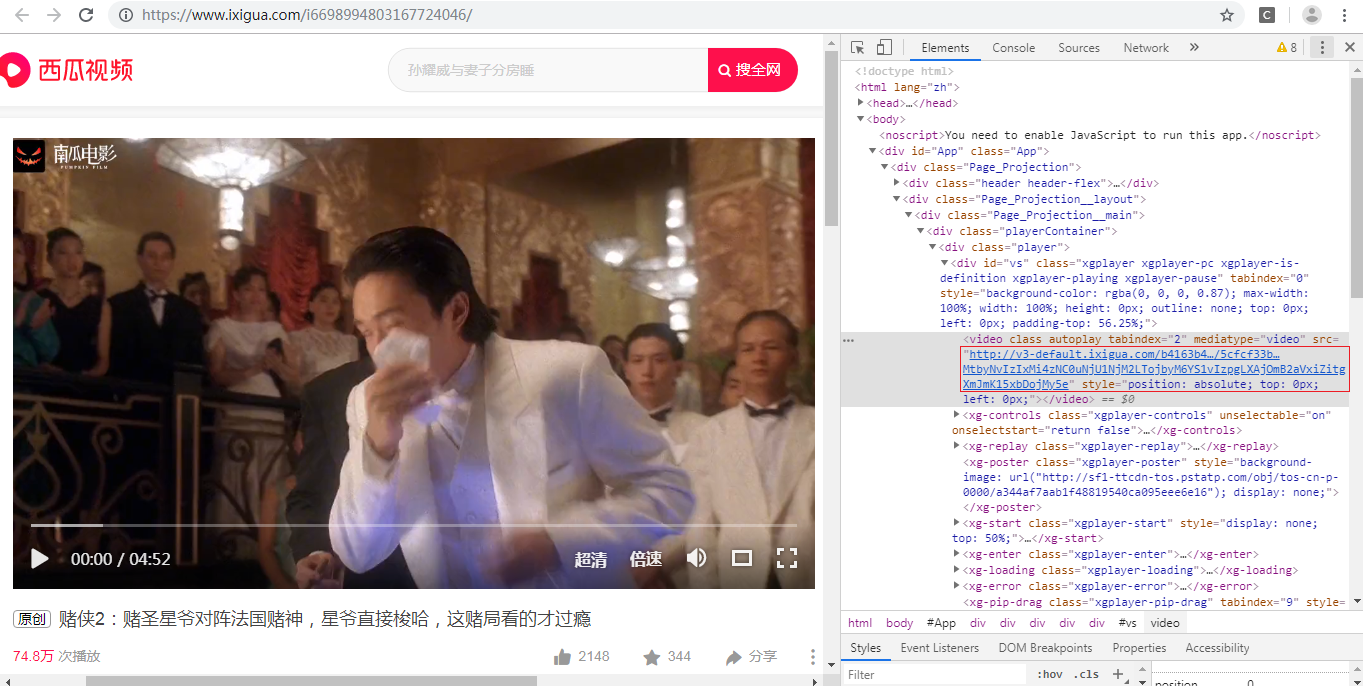
Task: Close the DevTools panel
Action: pos(1349,47)
